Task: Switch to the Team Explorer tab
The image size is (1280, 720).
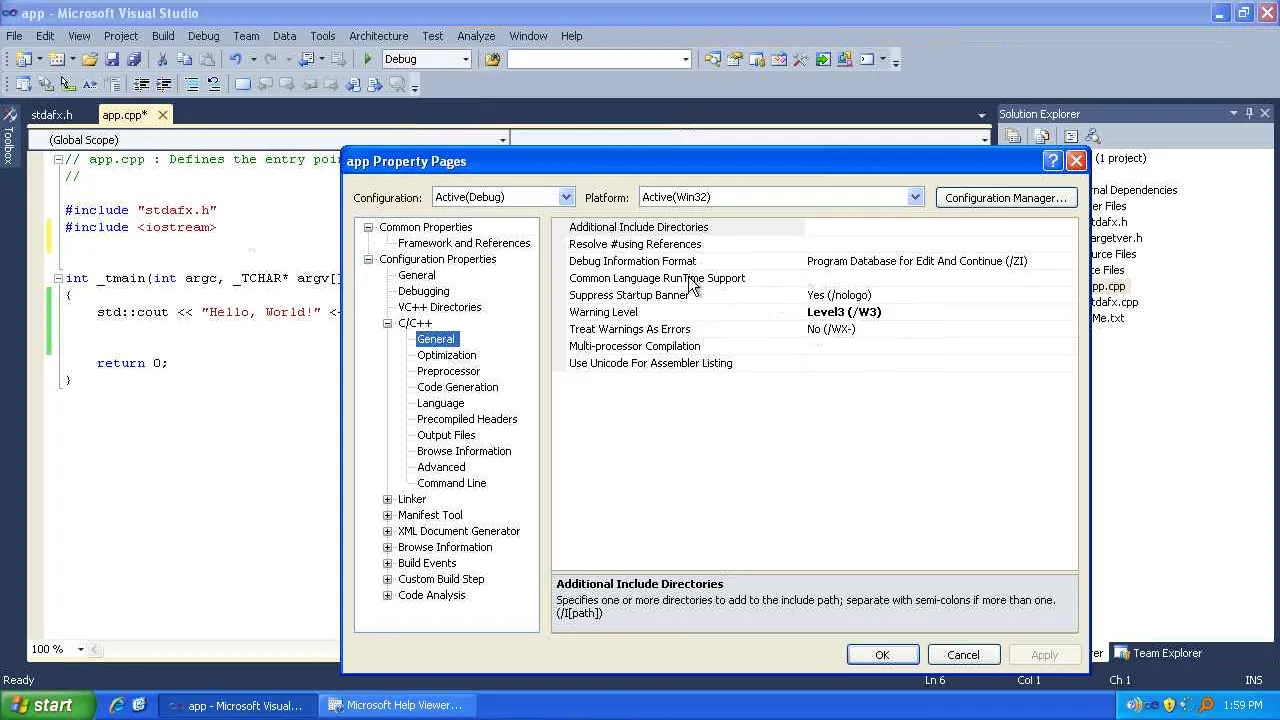Action: coord(1158,653)
